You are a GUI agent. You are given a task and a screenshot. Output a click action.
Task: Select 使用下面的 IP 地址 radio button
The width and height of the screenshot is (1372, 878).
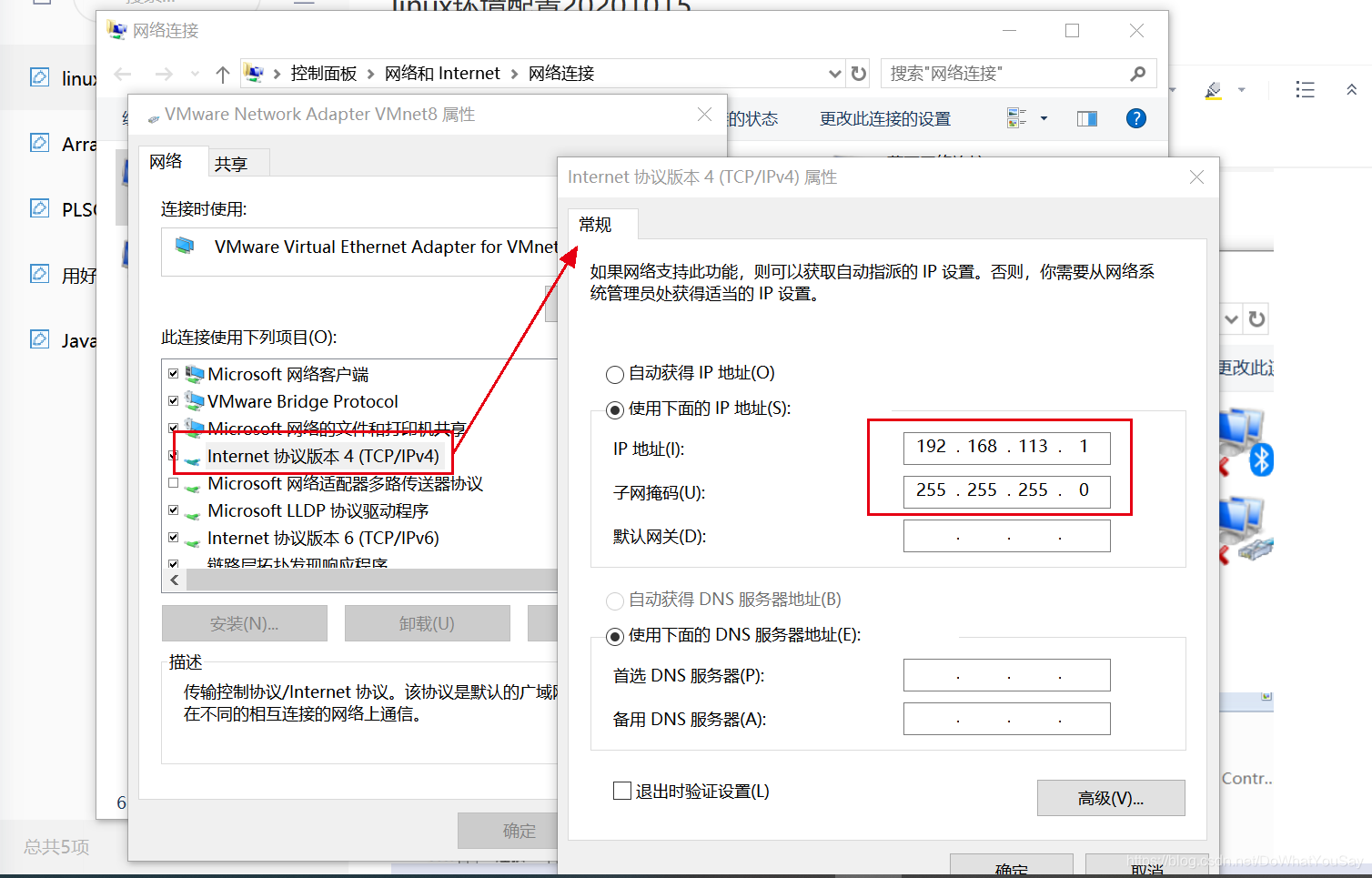(615, 409)
